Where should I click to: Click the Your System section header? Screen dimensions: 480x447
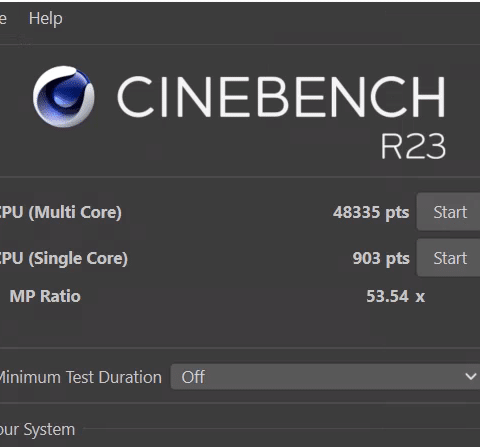click(x=37, y=429)
